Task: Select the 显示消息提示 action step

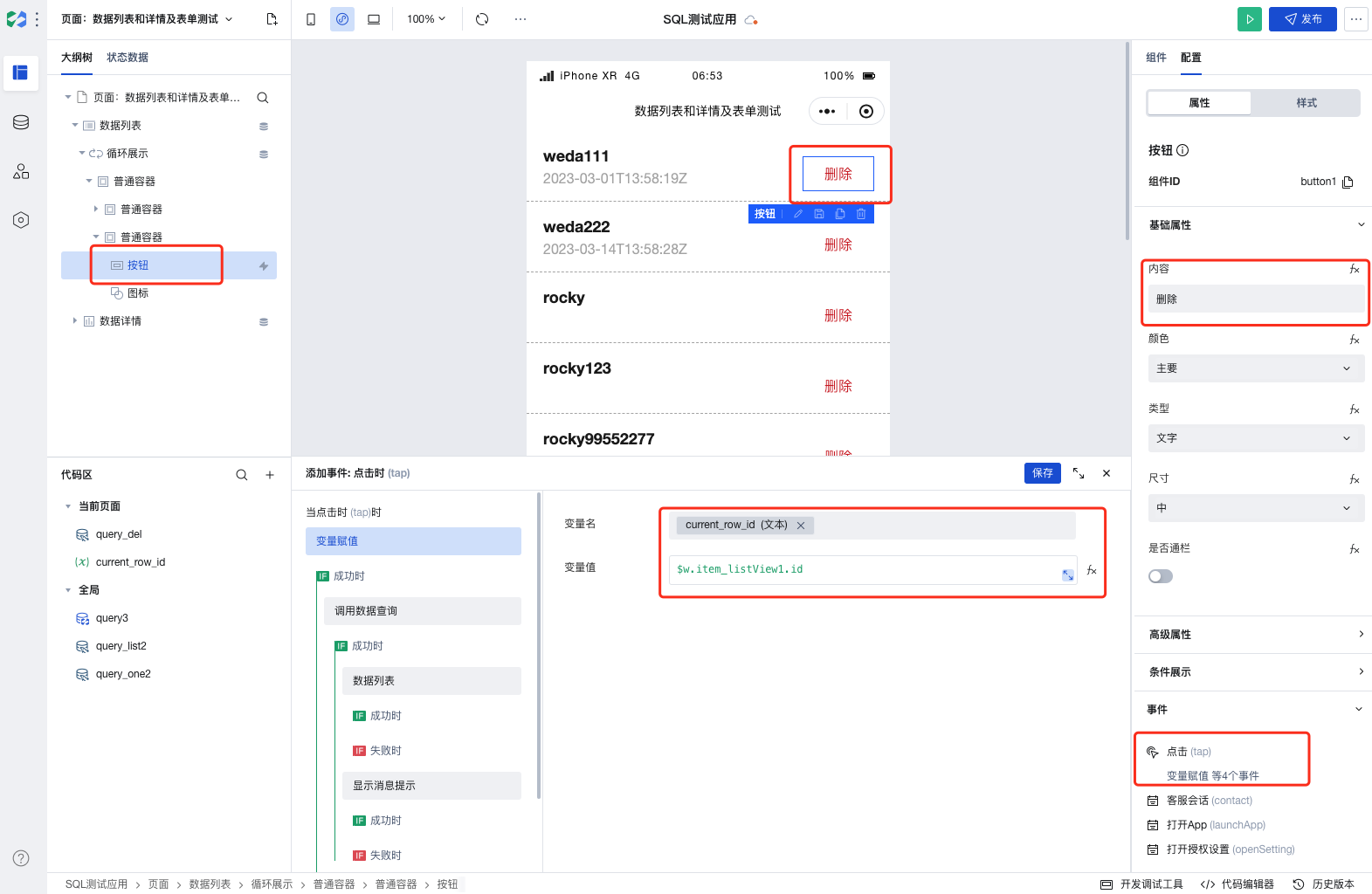Action: point(431,786)
